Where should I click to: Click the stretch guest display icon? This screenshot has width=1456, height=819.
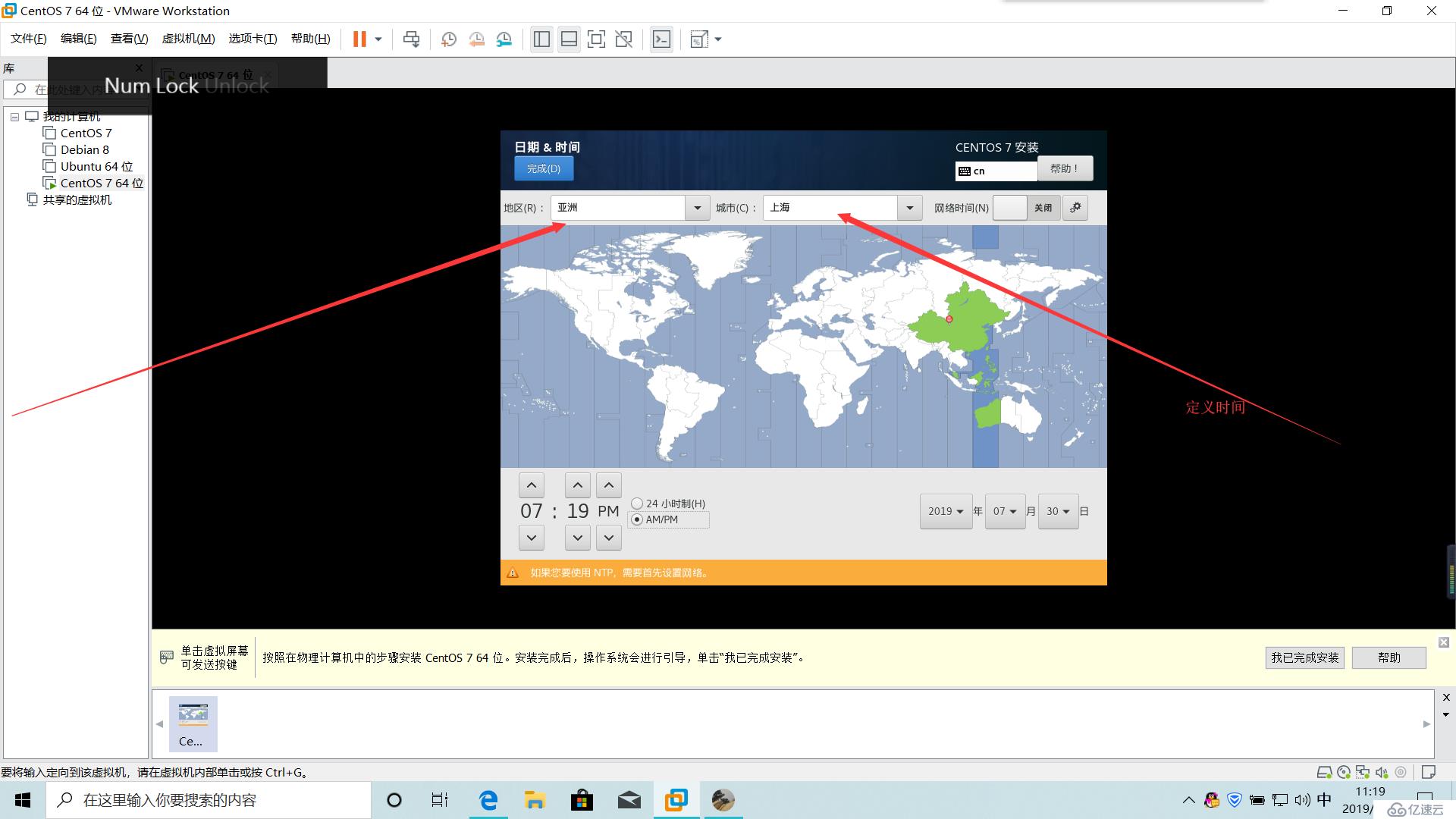tap(699, 39)
